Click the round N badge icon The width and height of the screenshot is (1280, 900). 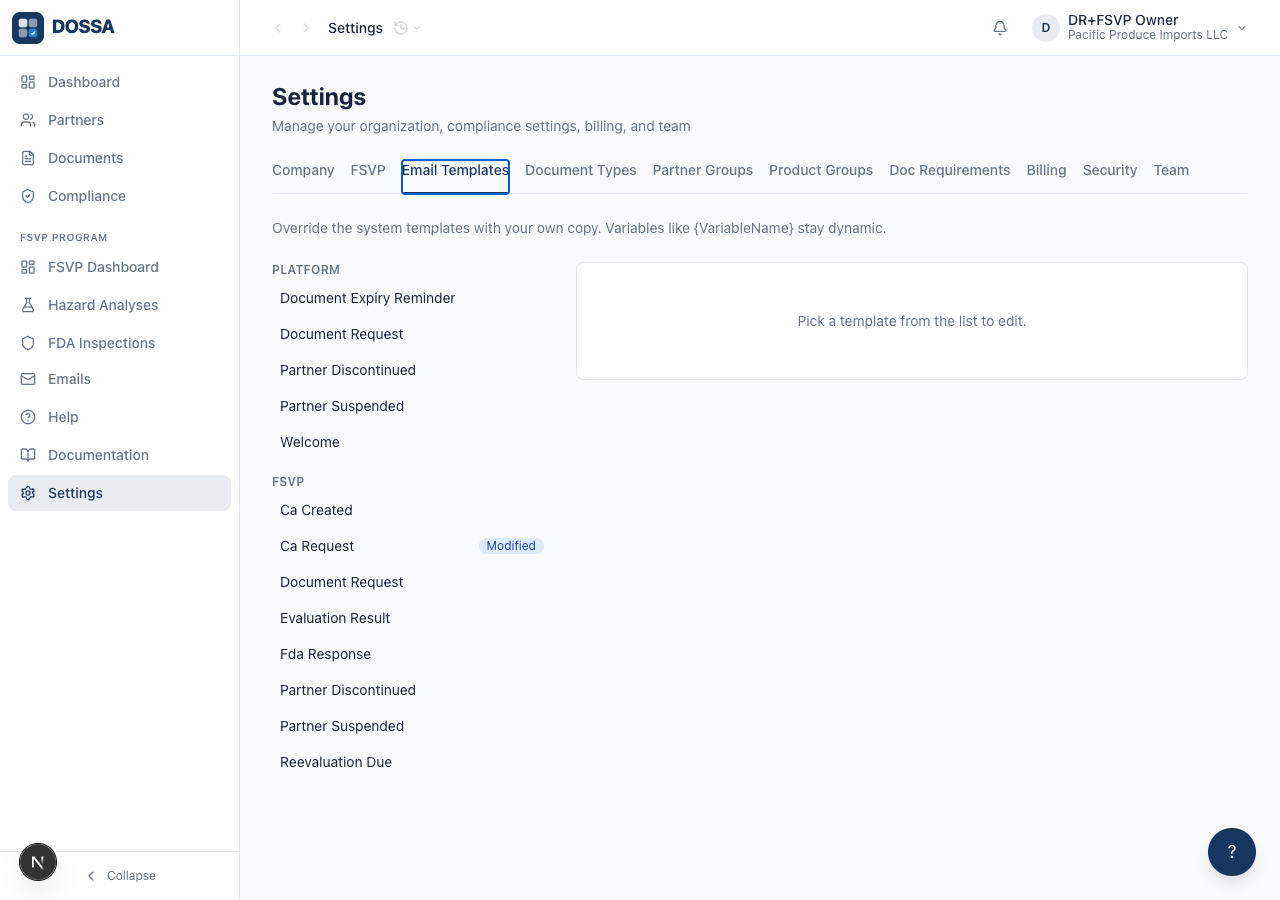[x=38, y=862]
